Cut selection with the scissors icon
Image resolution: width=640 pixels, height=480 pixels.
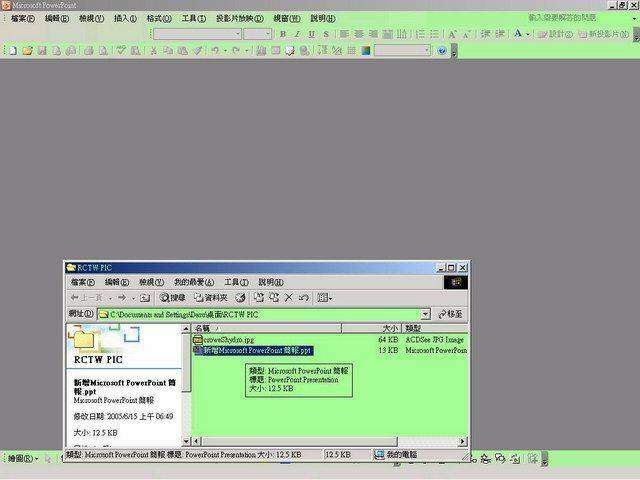point(153,51)
